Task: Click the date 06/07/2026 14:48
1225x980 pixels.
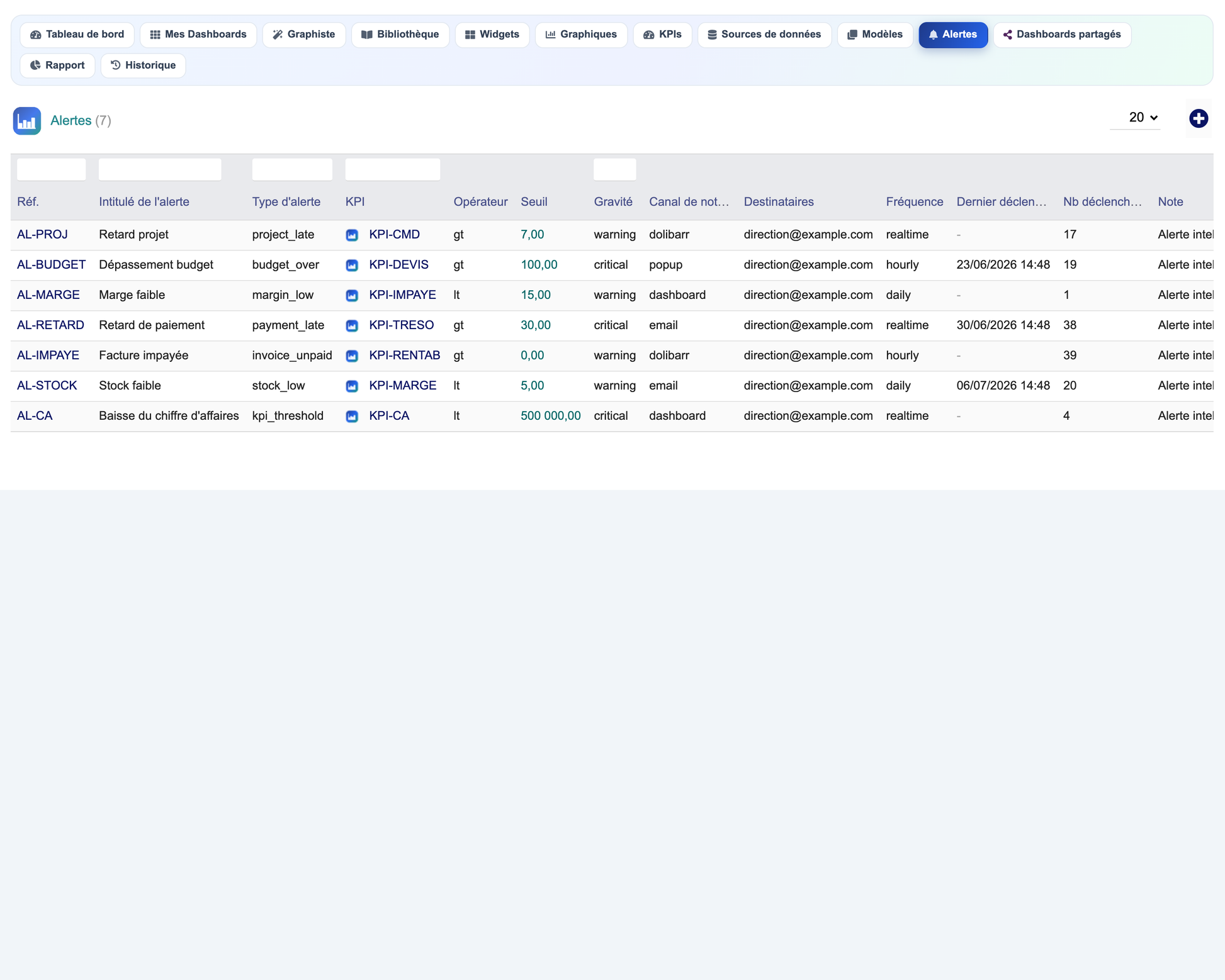Action: 1003,386
